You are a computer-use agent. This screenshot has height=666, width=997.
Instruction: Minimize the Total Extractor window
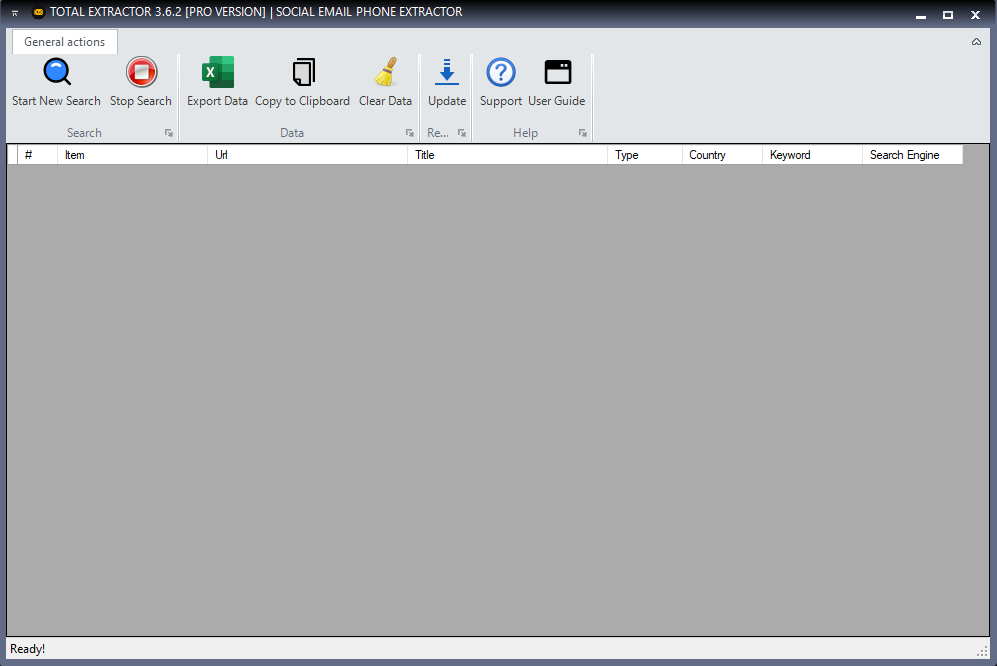click(x=921, y=15)
